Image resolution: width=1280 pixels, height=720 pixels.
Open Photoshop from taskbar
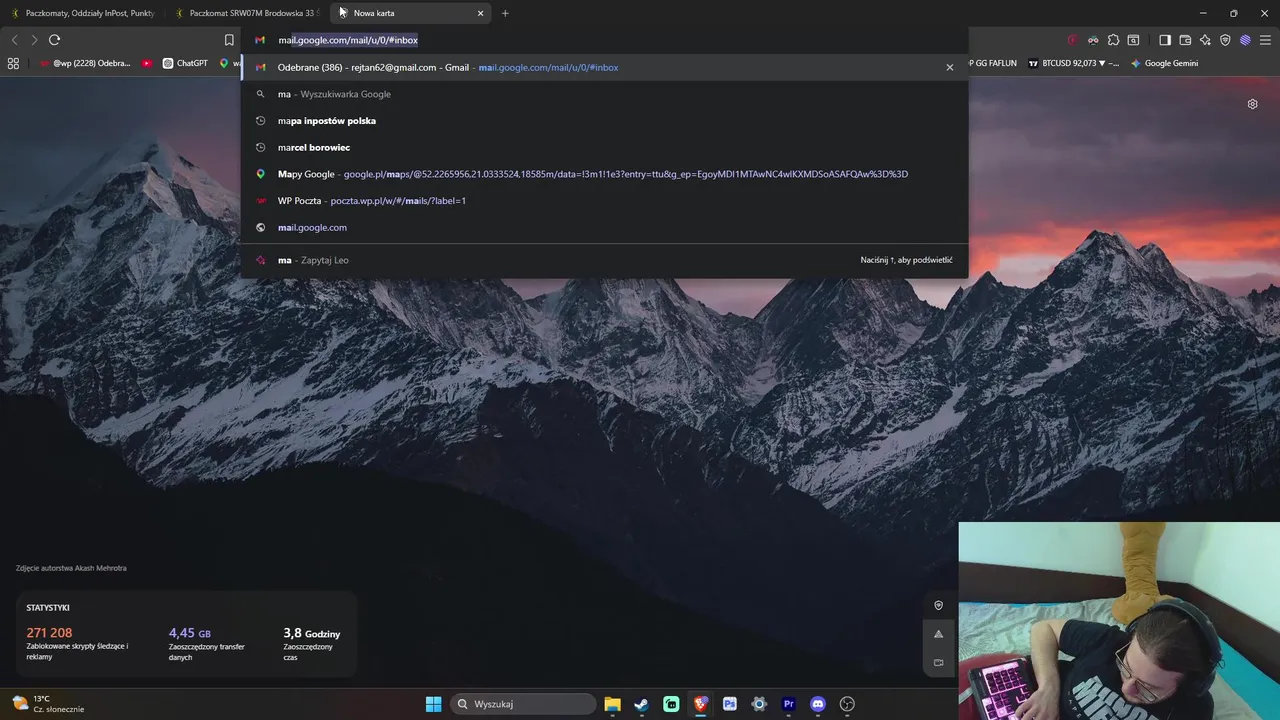[730, 704]
